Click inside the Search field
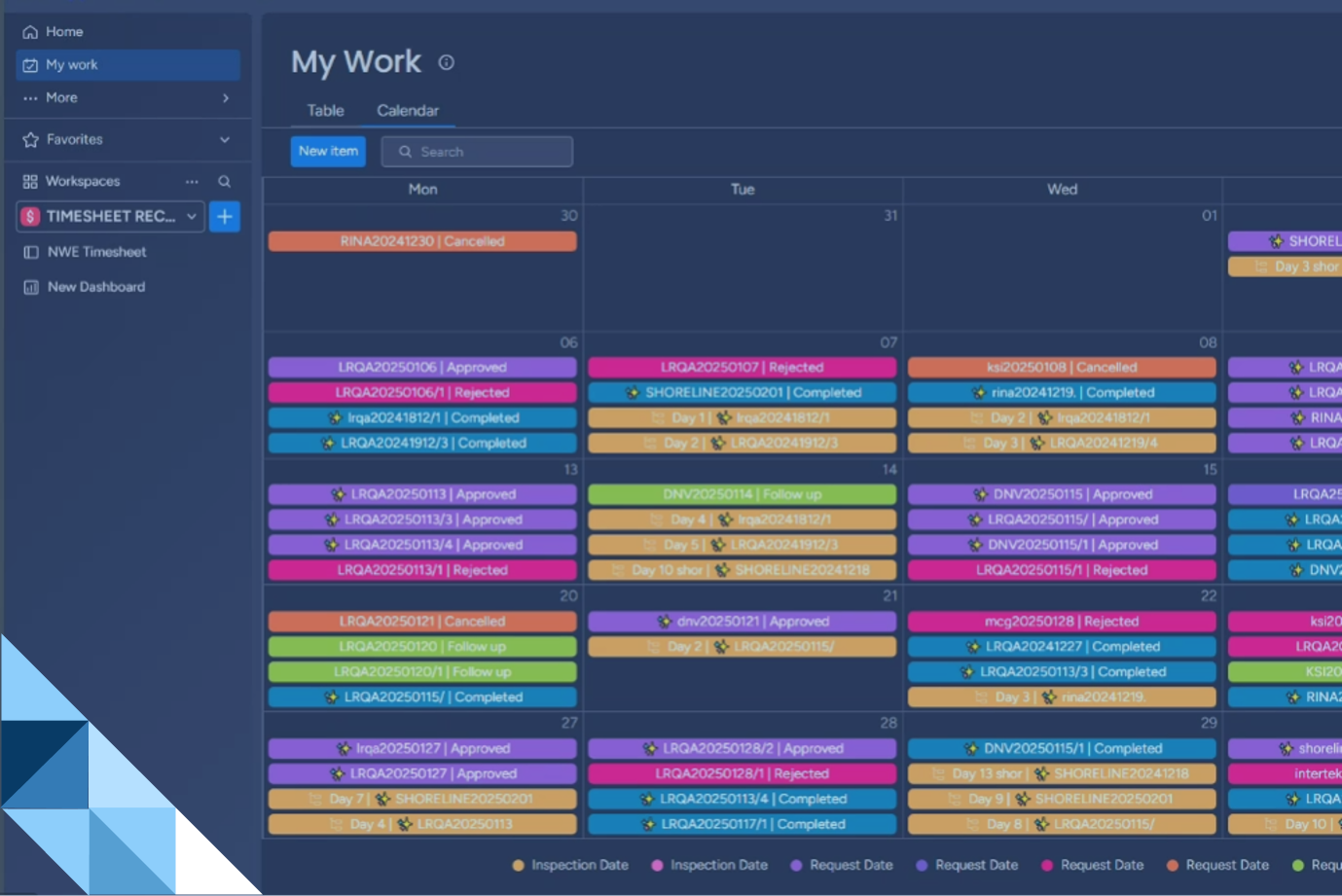 click(x=476, y=151)
